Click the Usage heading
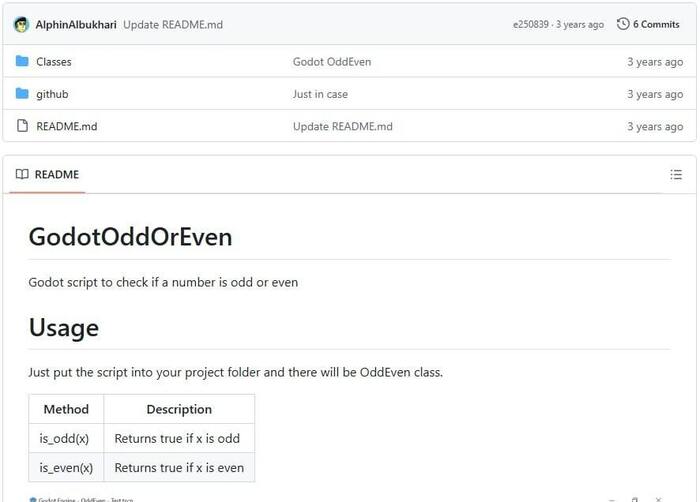Viewport: 700px width, 502px height. click(64, 327)
